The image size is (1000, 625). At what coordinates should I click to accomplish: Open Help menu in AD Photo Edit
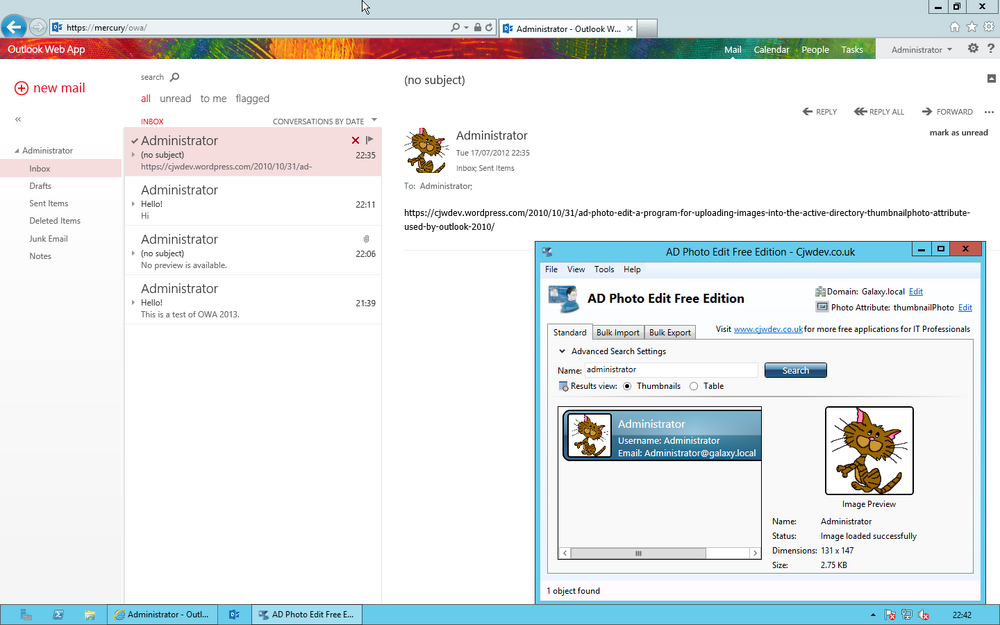(632, 269)
